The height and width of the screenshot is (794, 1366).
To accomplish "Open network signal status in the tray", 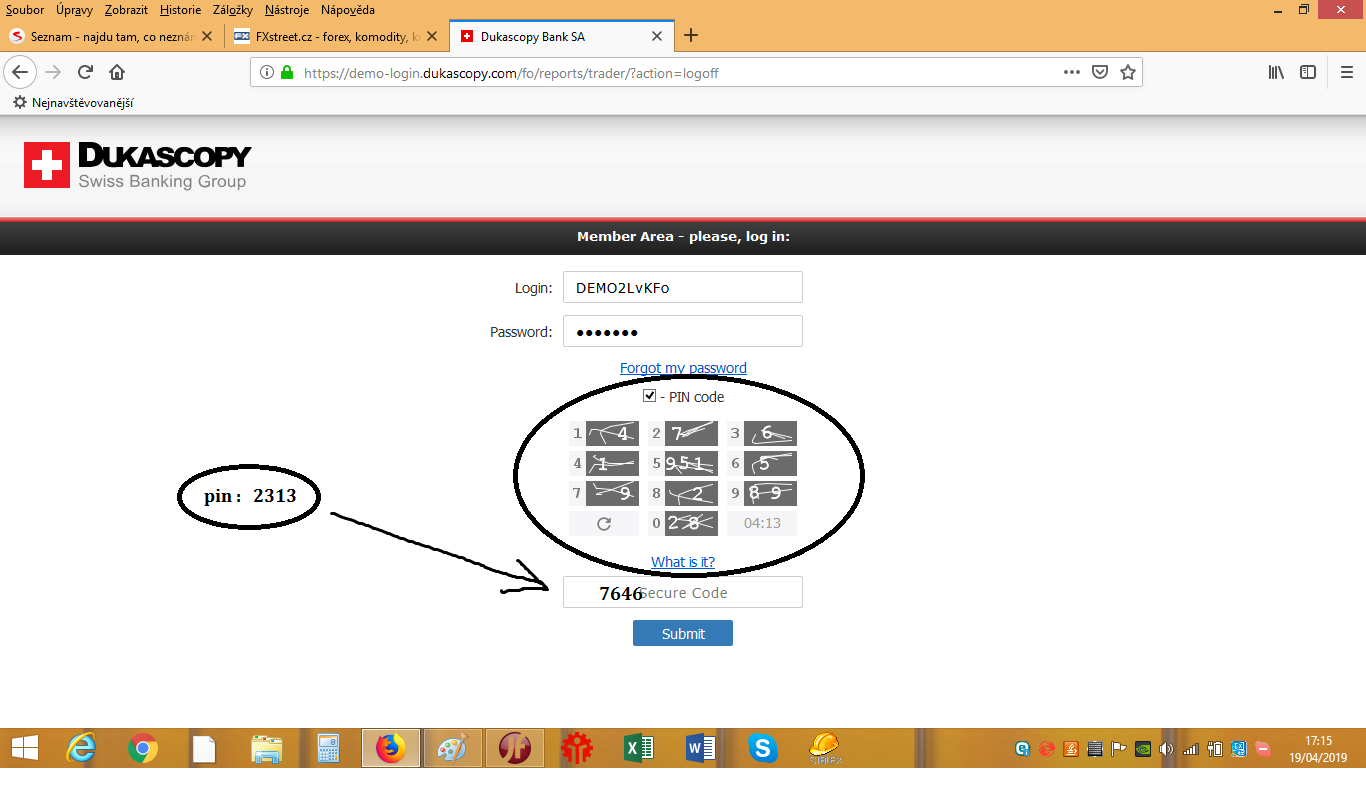I will pyautogui.click(x=1190, y=748).
